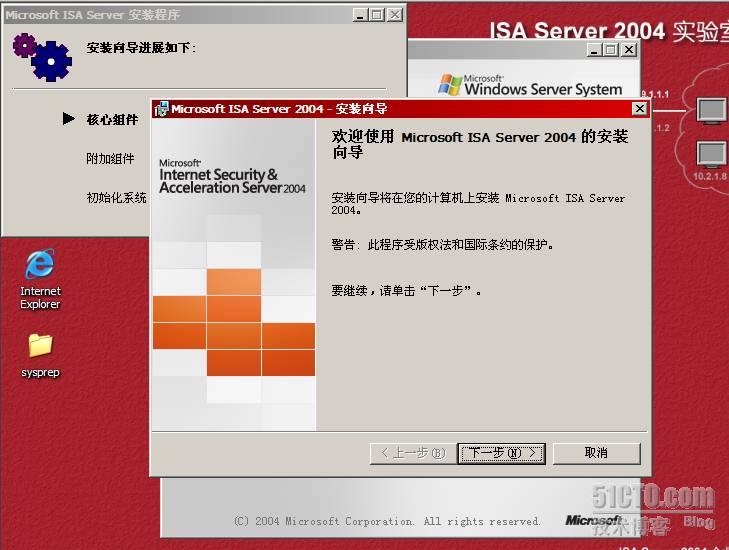
Task: Click the 取消 cancel button
Action: click(x=596, y=453)
